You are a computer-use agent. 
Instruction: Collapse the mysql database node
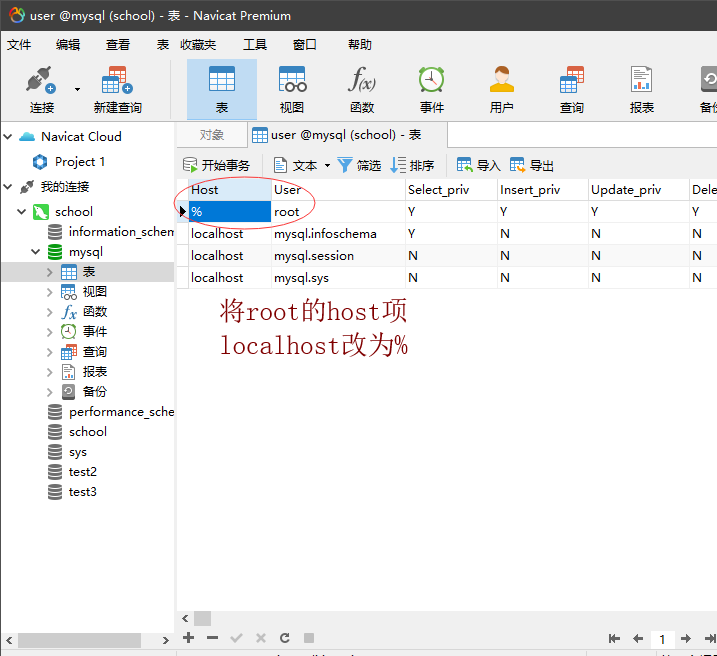(35, 252)
